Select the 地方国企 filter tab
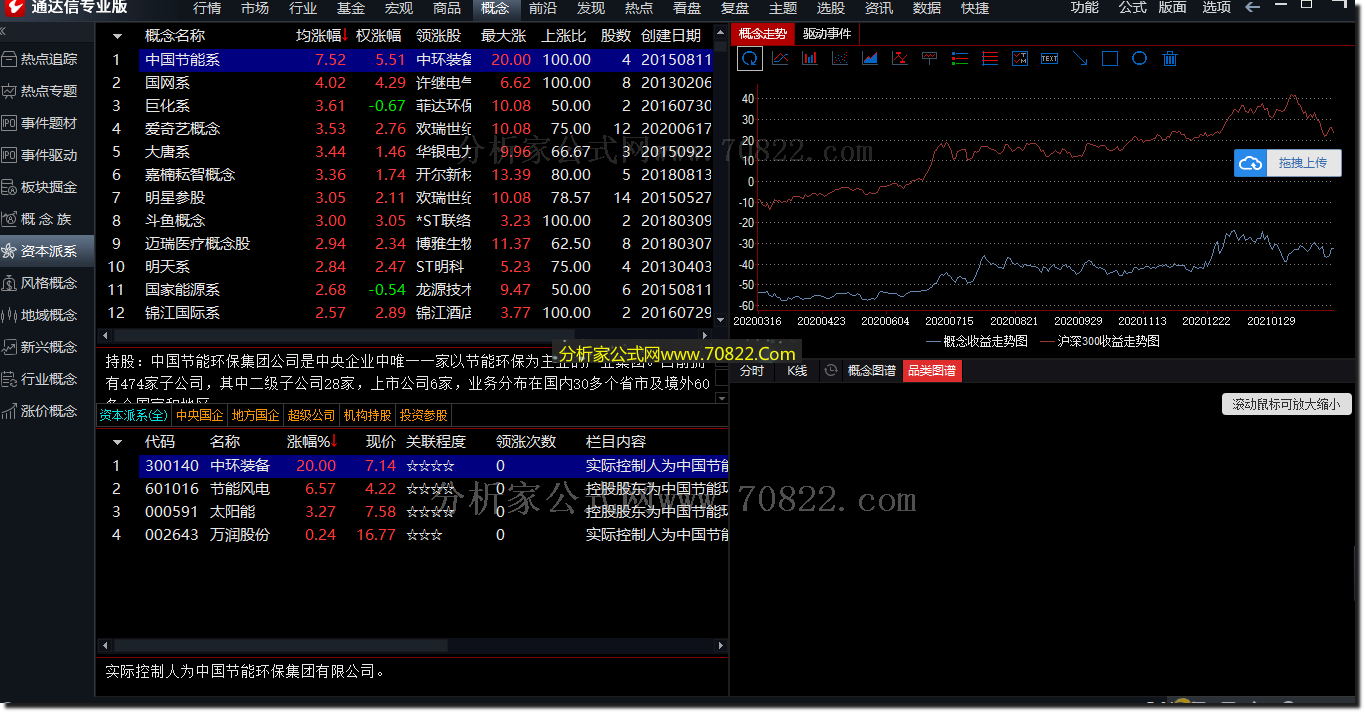1365x712 pixels. [255, 415]
